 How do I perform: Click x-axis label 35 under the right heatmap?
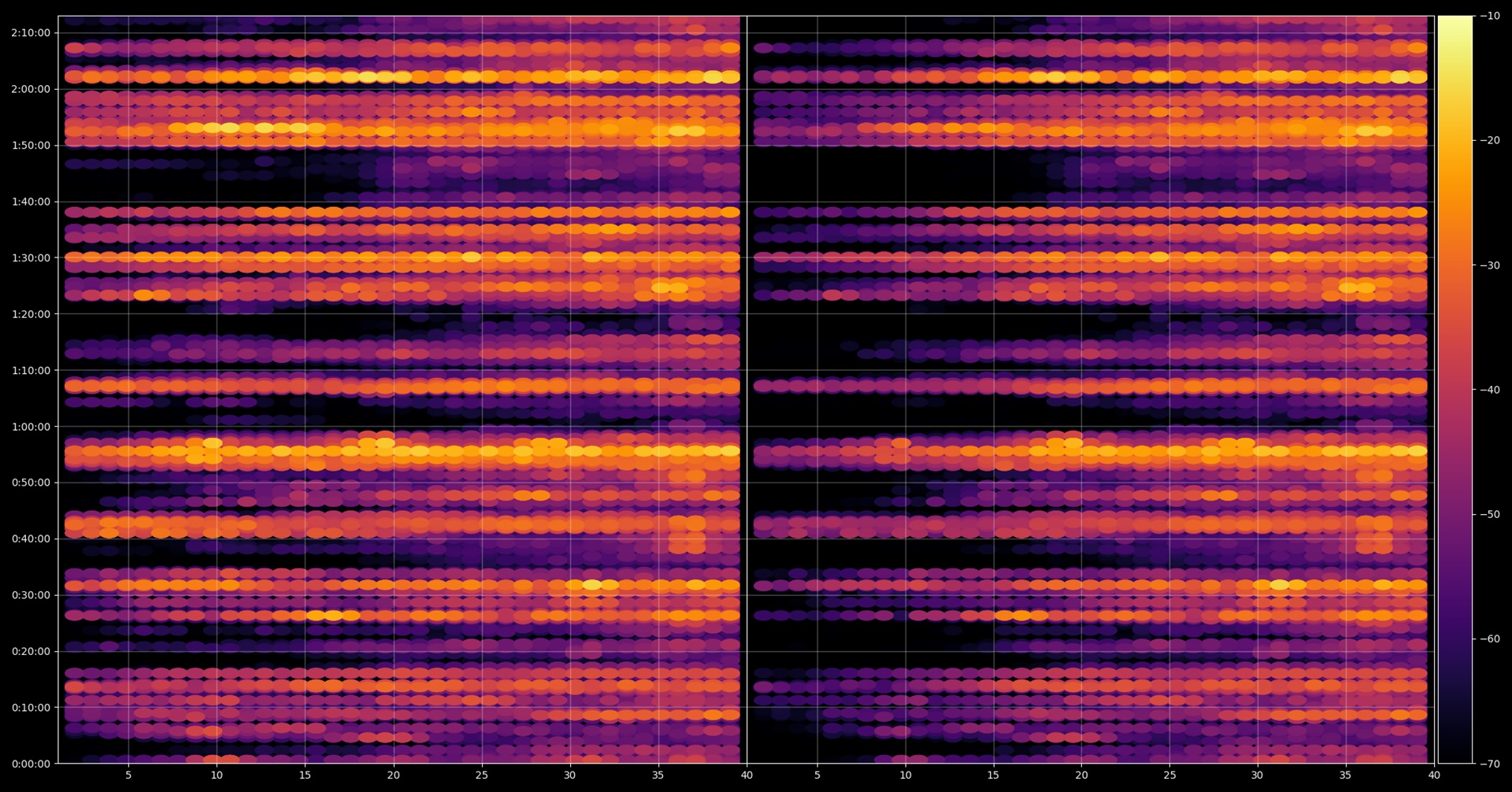point(1346,775)
